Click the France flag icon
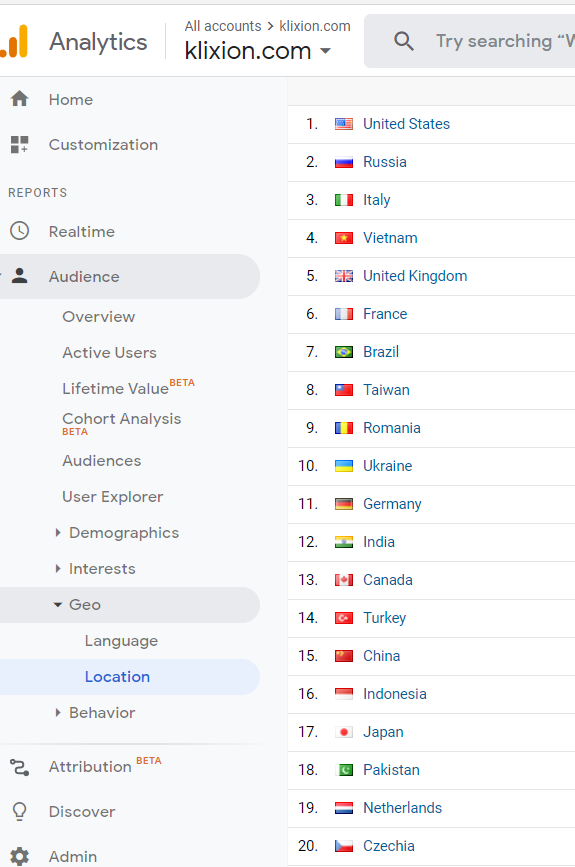 click(344, 314)
